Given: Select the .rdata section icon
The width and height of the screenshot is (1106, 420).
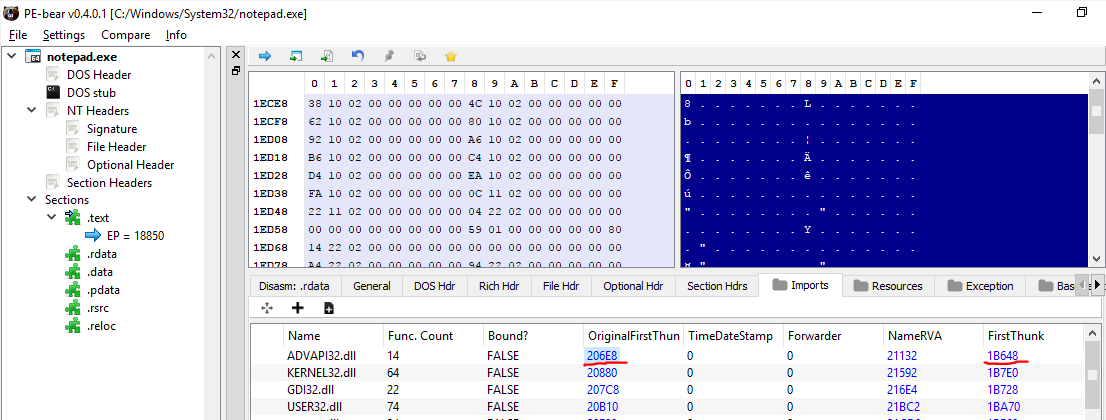Looking at the screenshot, I should pyautogui.click(x=73, y=253).
